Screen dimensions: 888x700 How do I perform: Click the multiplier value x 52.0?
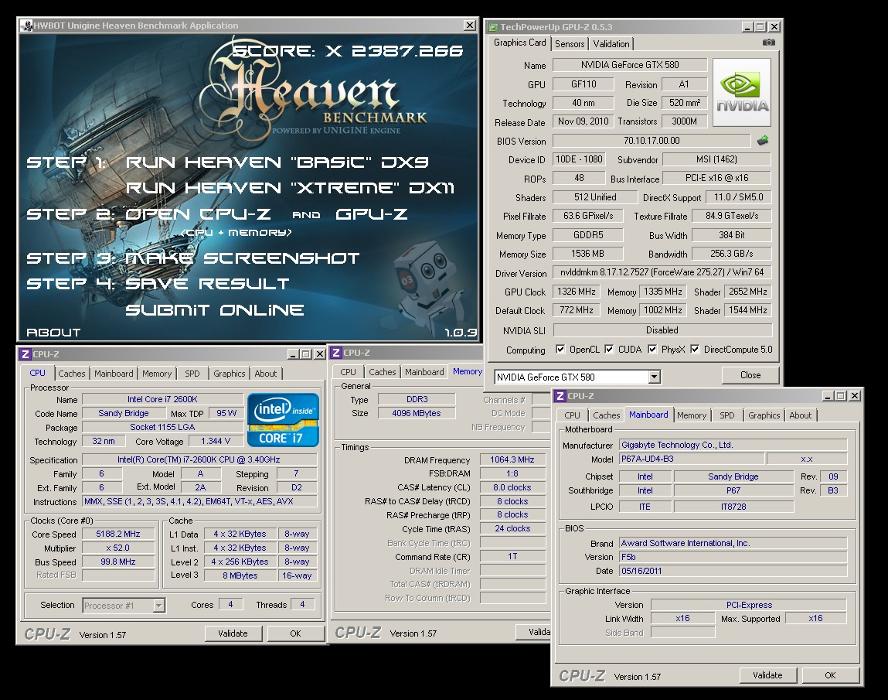click(118, 548)
